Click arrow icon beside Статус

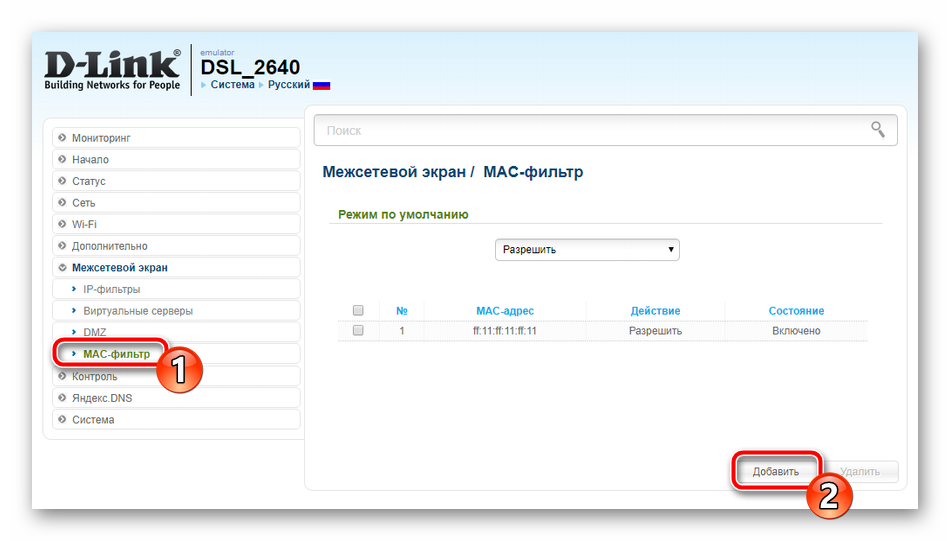62,181
